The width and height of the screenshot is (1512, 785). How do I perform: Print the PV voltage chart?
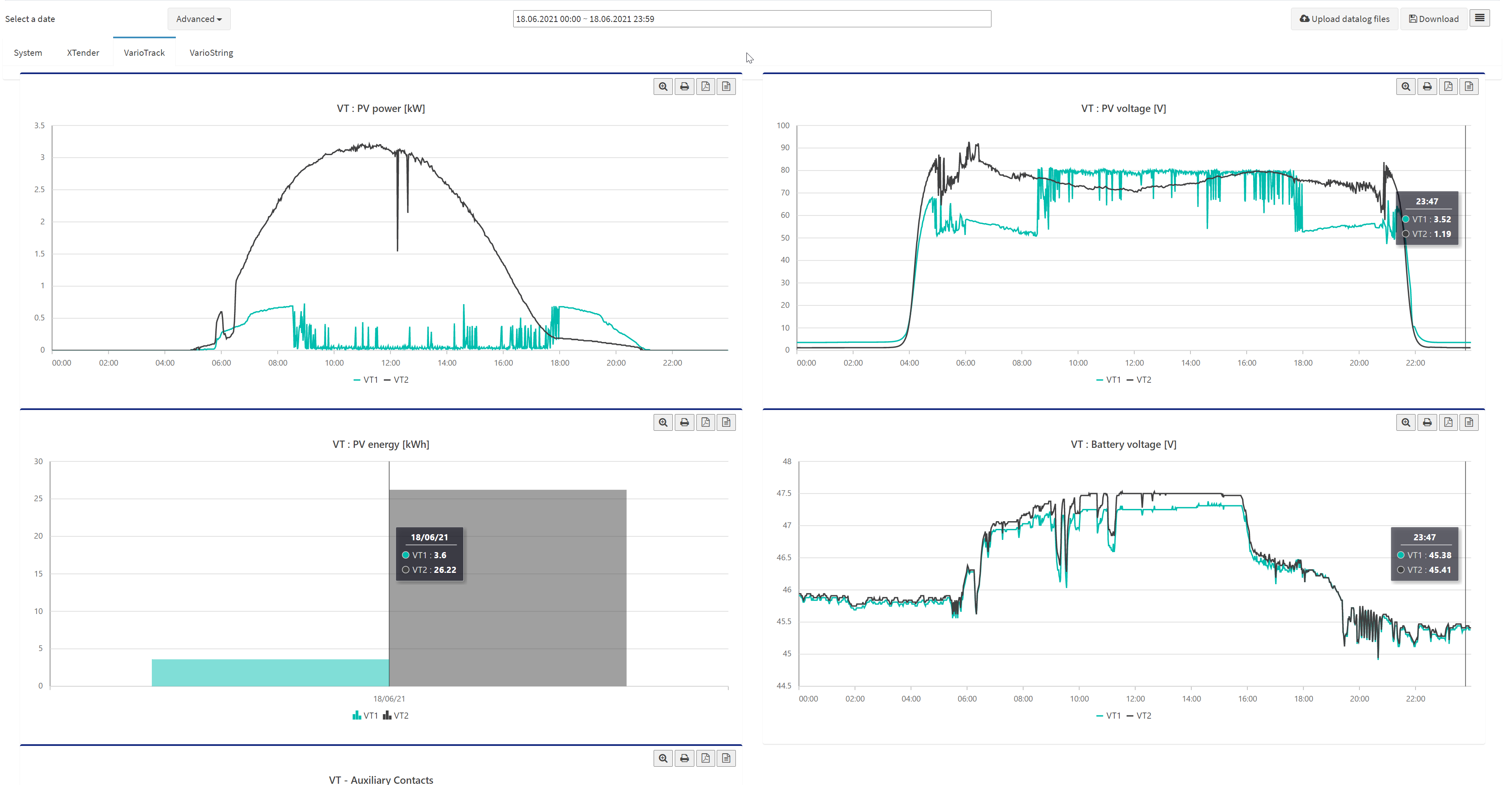click(x=1427, y=86)
